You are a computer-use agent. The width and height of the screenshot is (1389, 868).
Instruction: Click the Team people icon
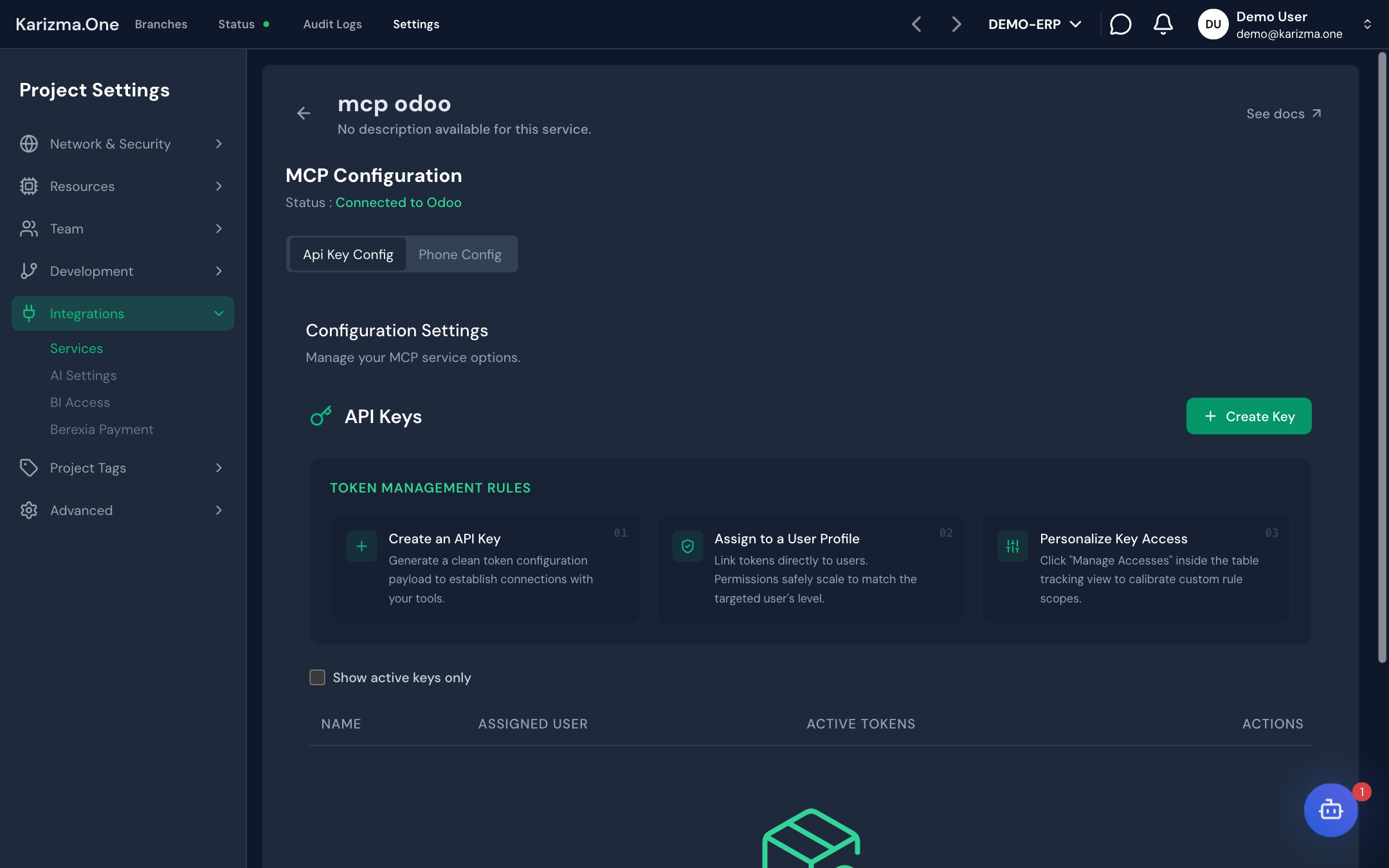[29, 229]
